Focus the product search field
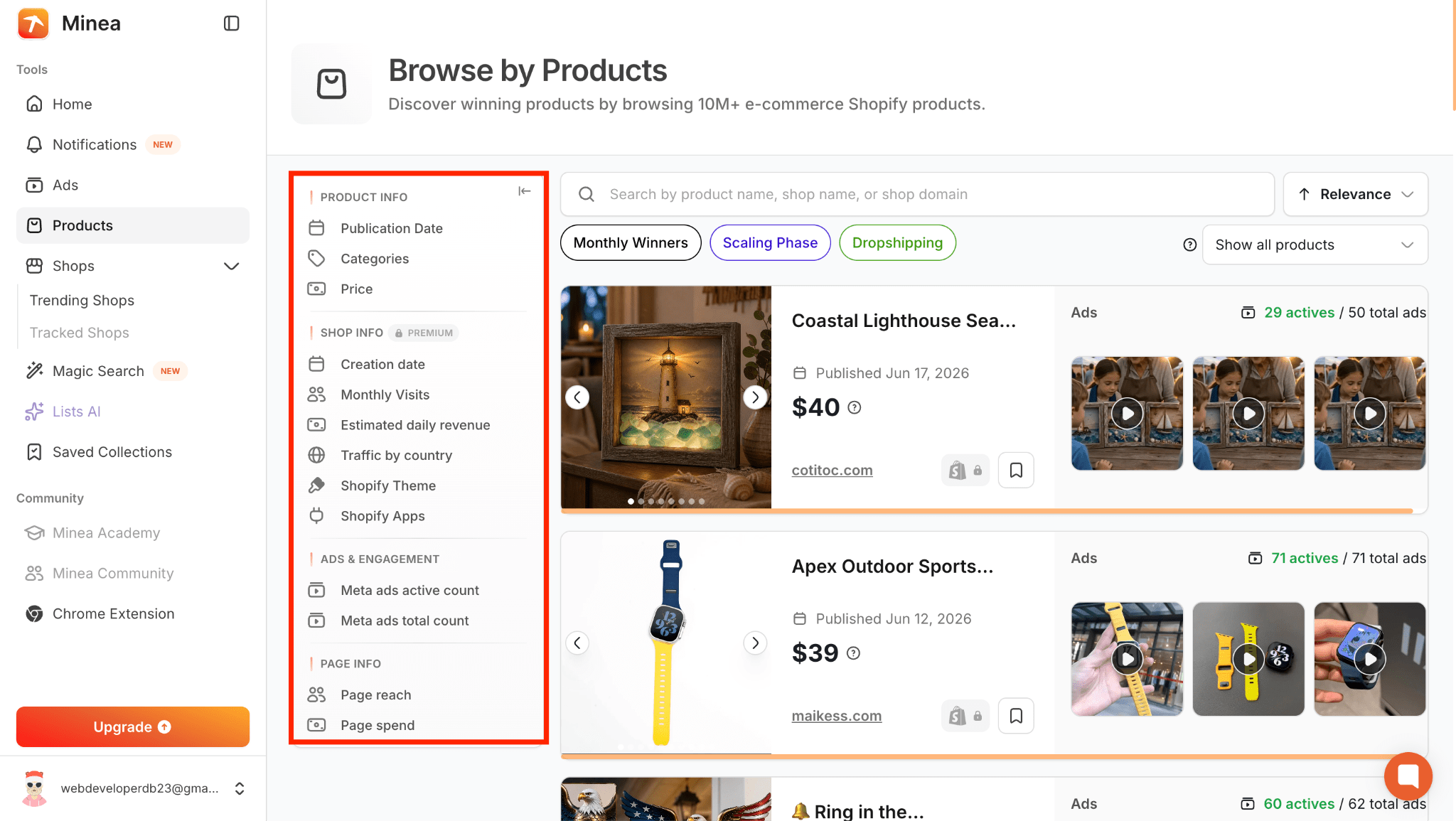 pyautogui.click(x=917, y=194)
